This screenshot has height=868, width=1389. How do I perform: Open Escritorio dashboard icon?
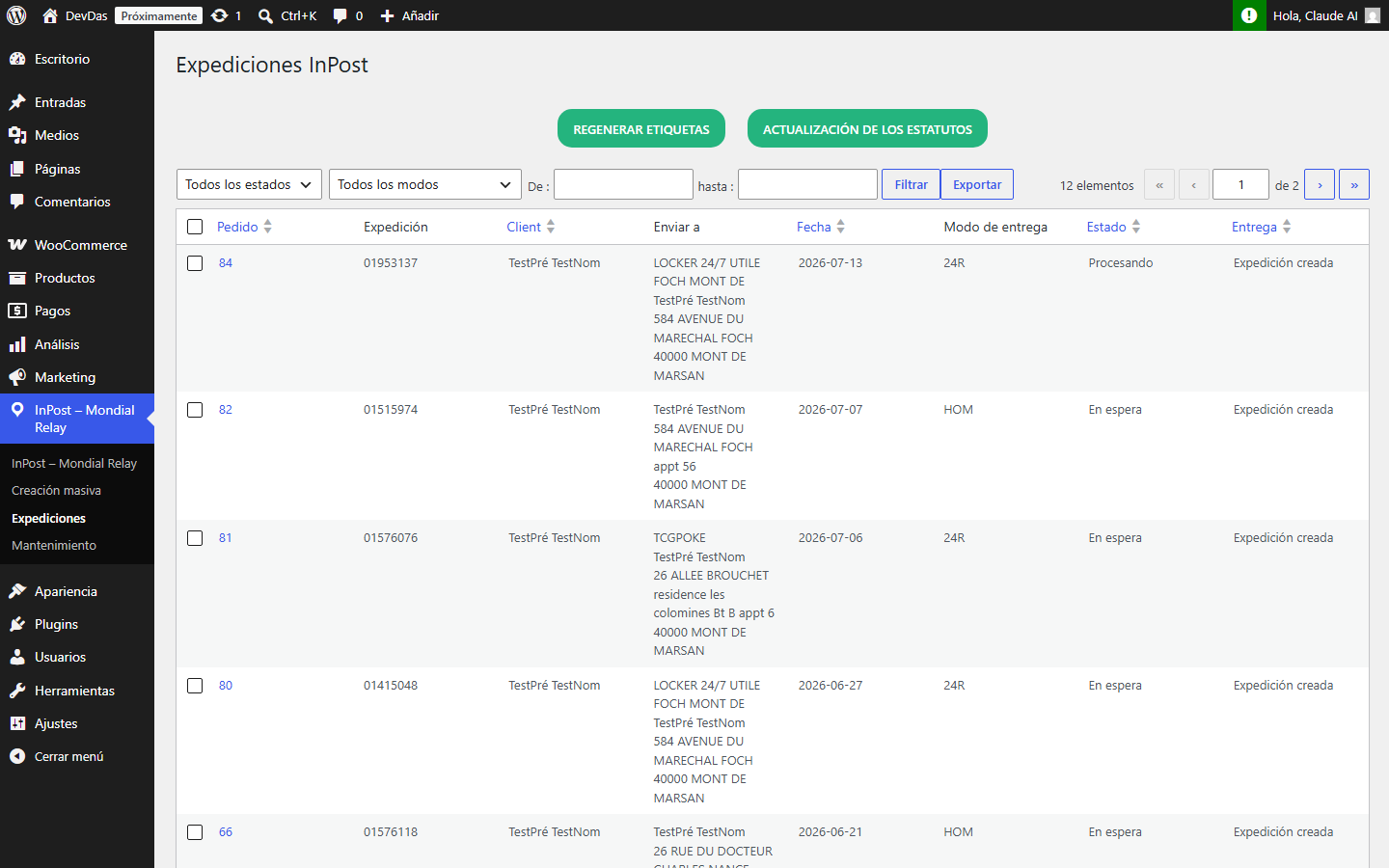point(17,59)
